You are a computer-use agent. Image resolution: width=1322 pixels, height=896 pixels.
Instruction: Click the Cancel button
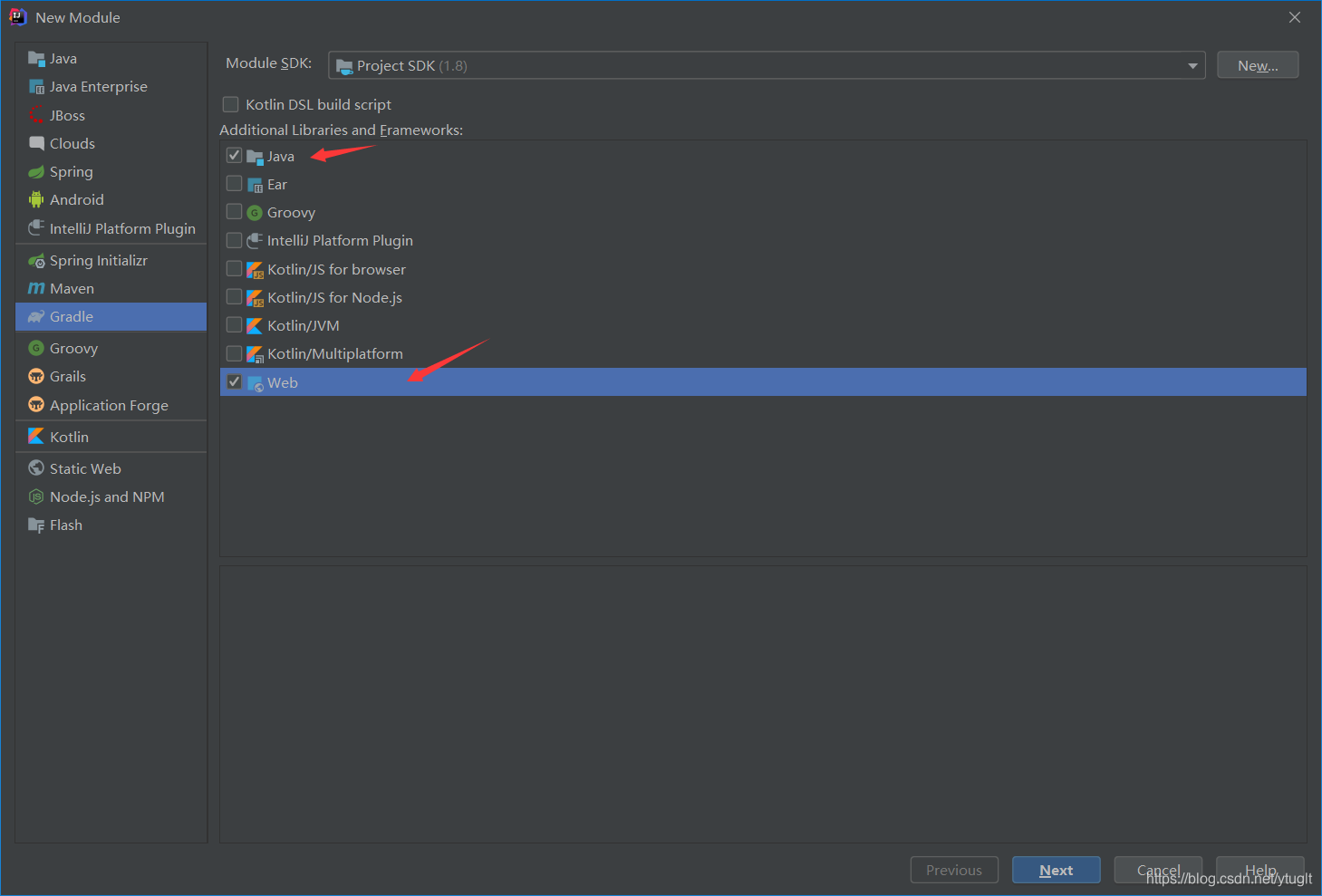point(1158,870)
